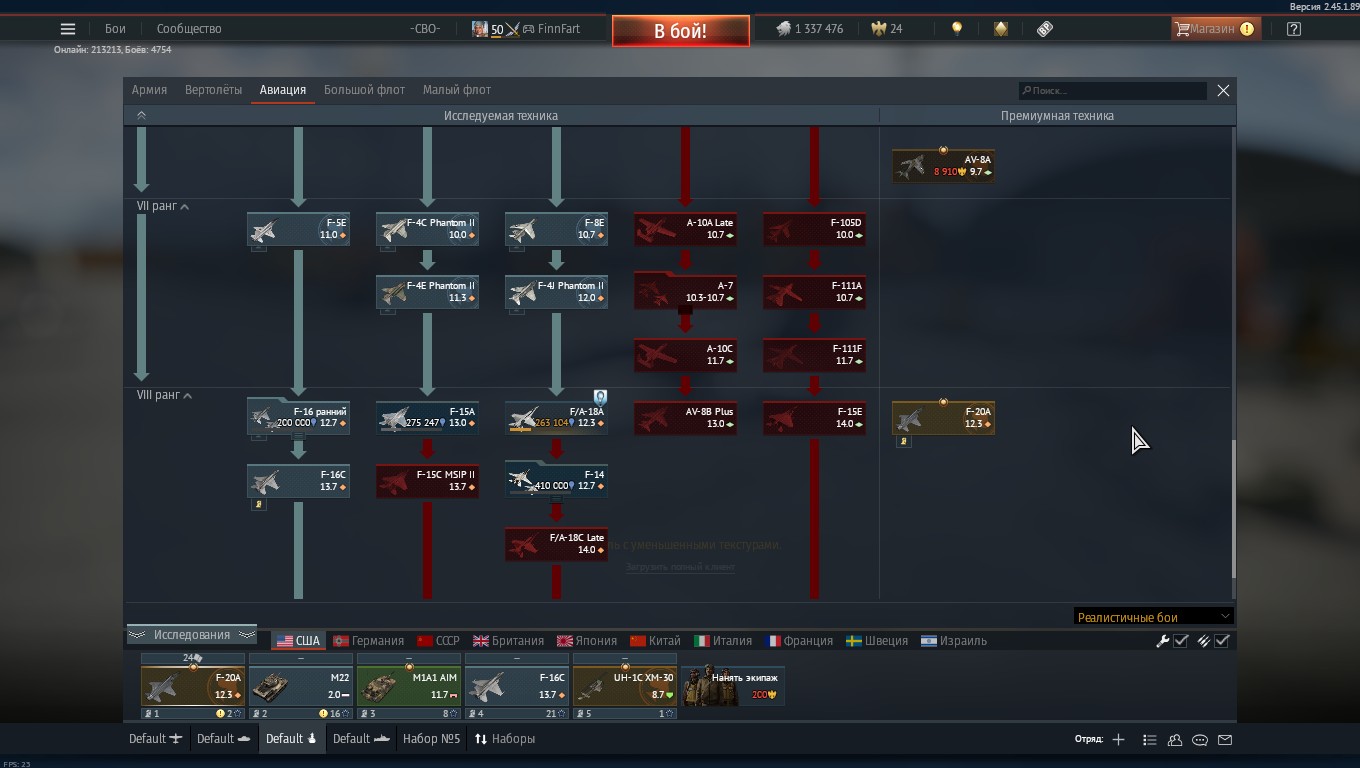Click the В бой! button

(x=681, y=31)
